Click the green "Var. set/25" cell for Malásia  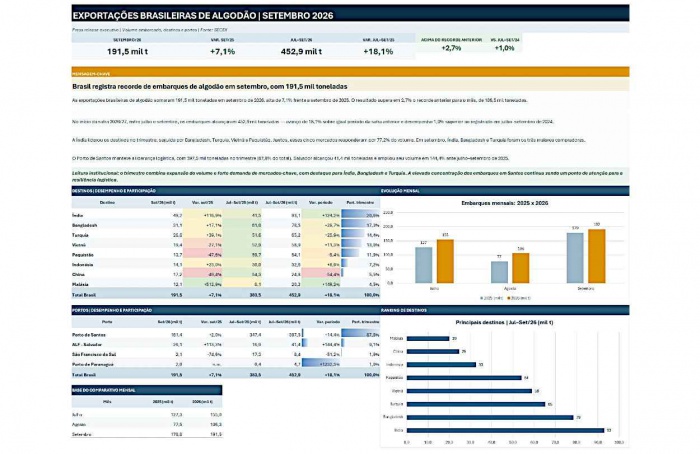203,284
